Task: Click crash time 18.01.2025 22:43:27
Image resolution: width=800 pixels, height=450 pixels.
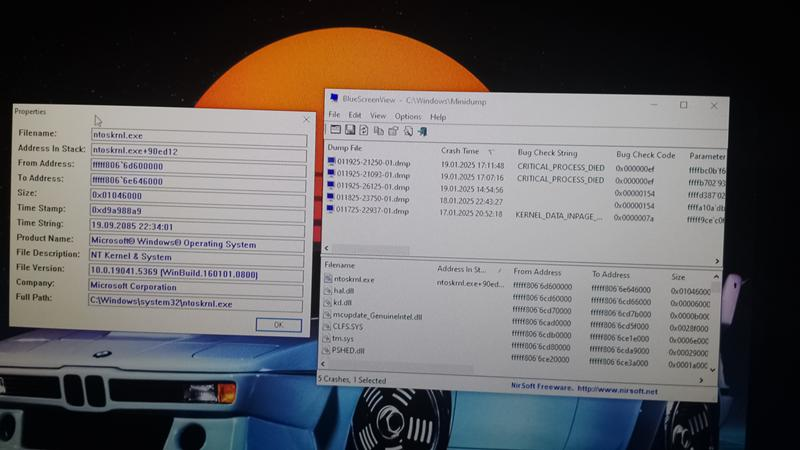Action: [471, 202]
